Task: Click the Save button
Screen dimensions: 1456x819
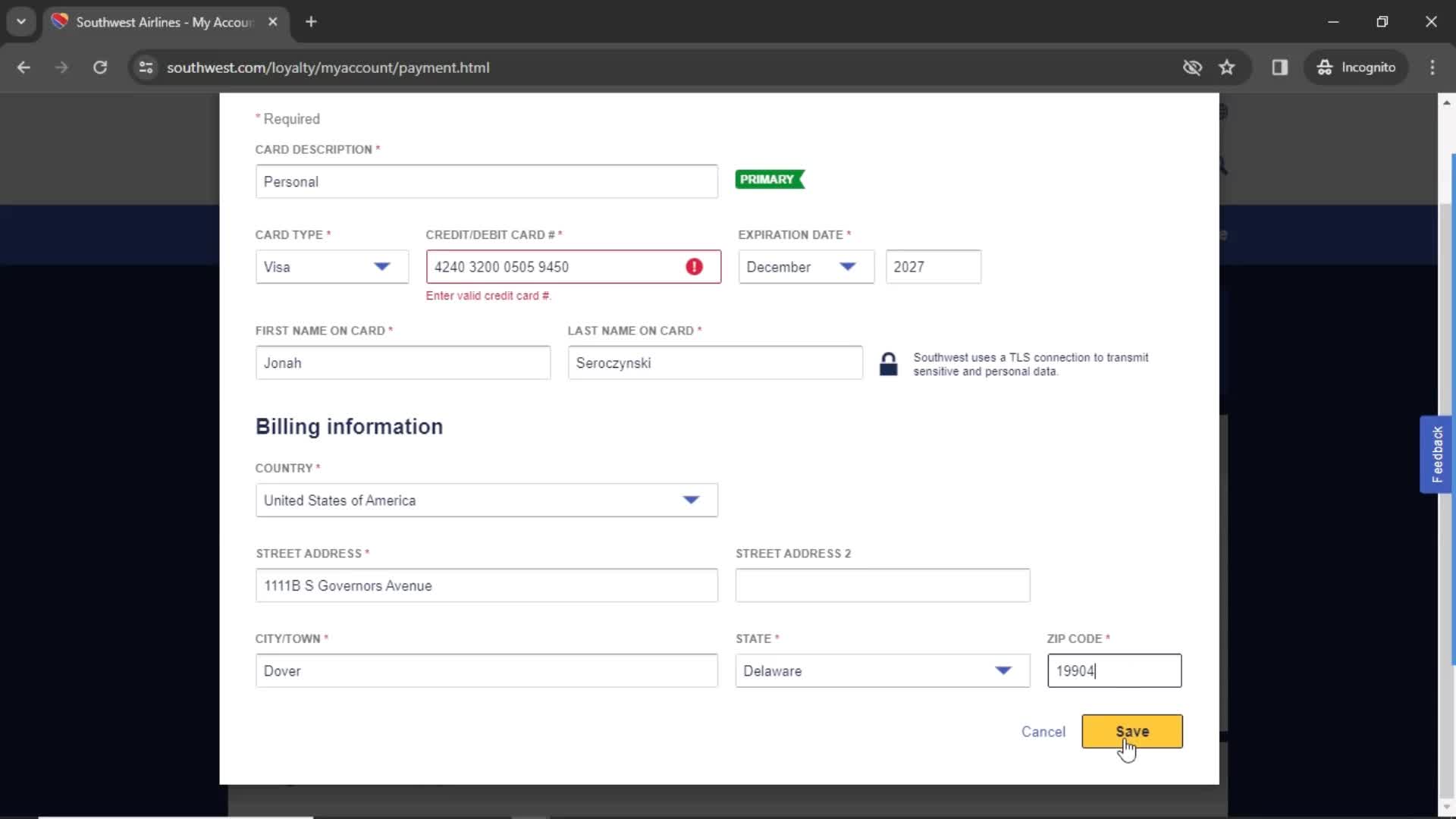Action: (x=1132, y=731)
